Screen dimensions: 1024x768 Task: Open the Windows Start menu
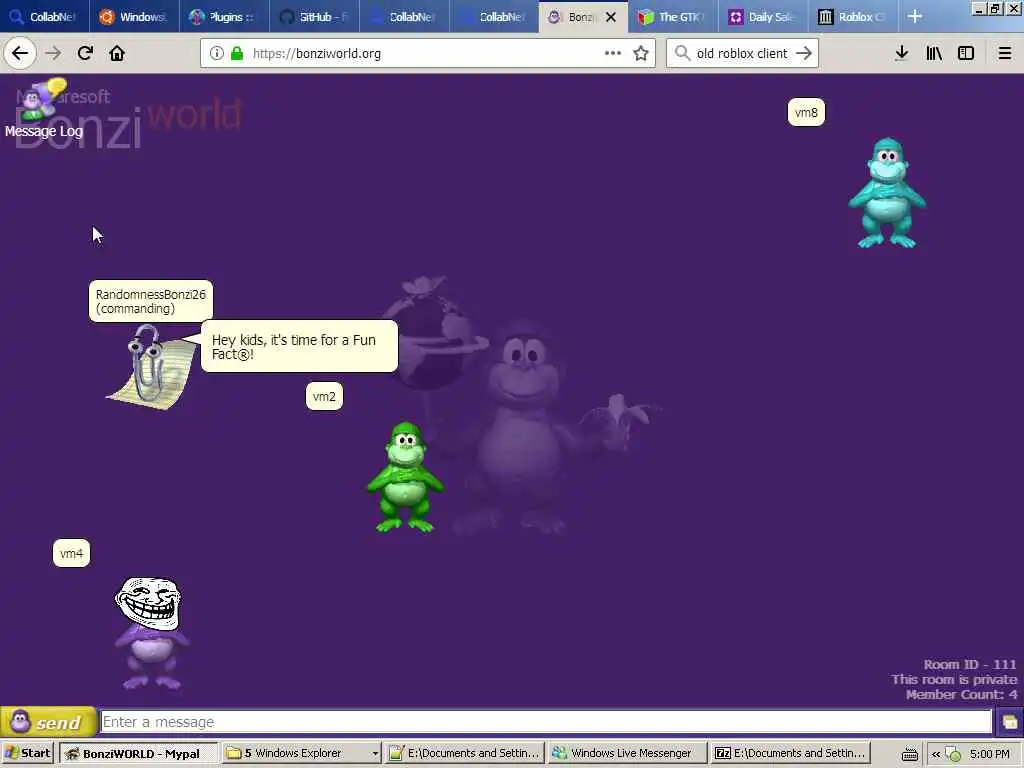coord(27,753)
